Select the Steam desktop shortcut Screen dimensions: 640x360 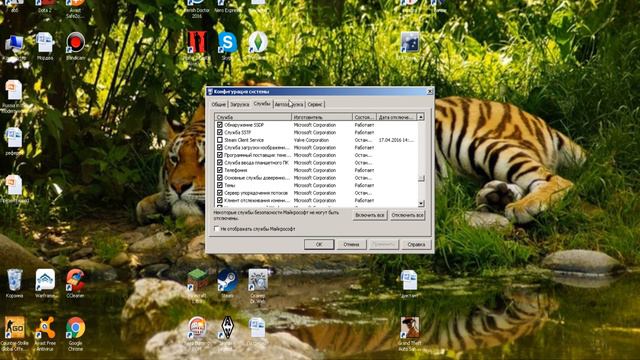[227, 283]
